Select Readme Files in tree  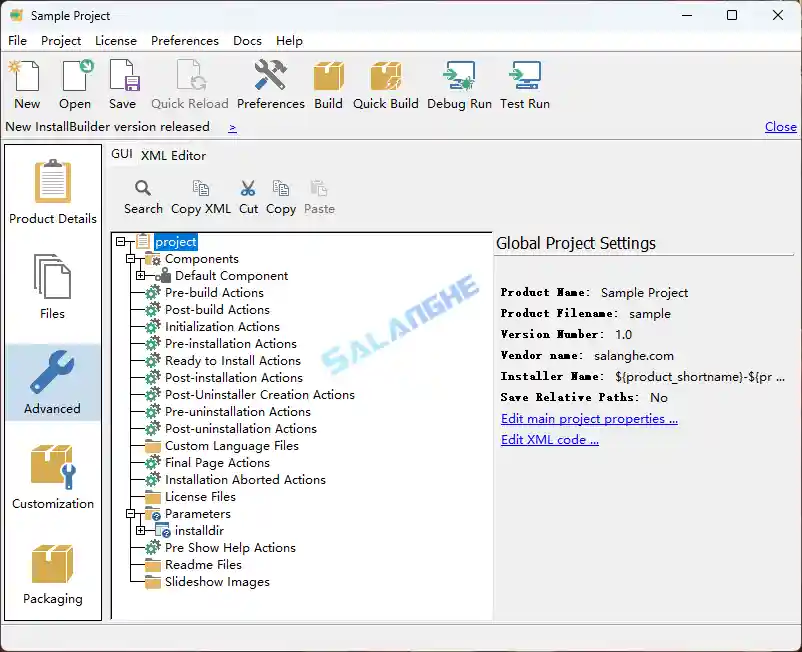click(x=203, y=565)
